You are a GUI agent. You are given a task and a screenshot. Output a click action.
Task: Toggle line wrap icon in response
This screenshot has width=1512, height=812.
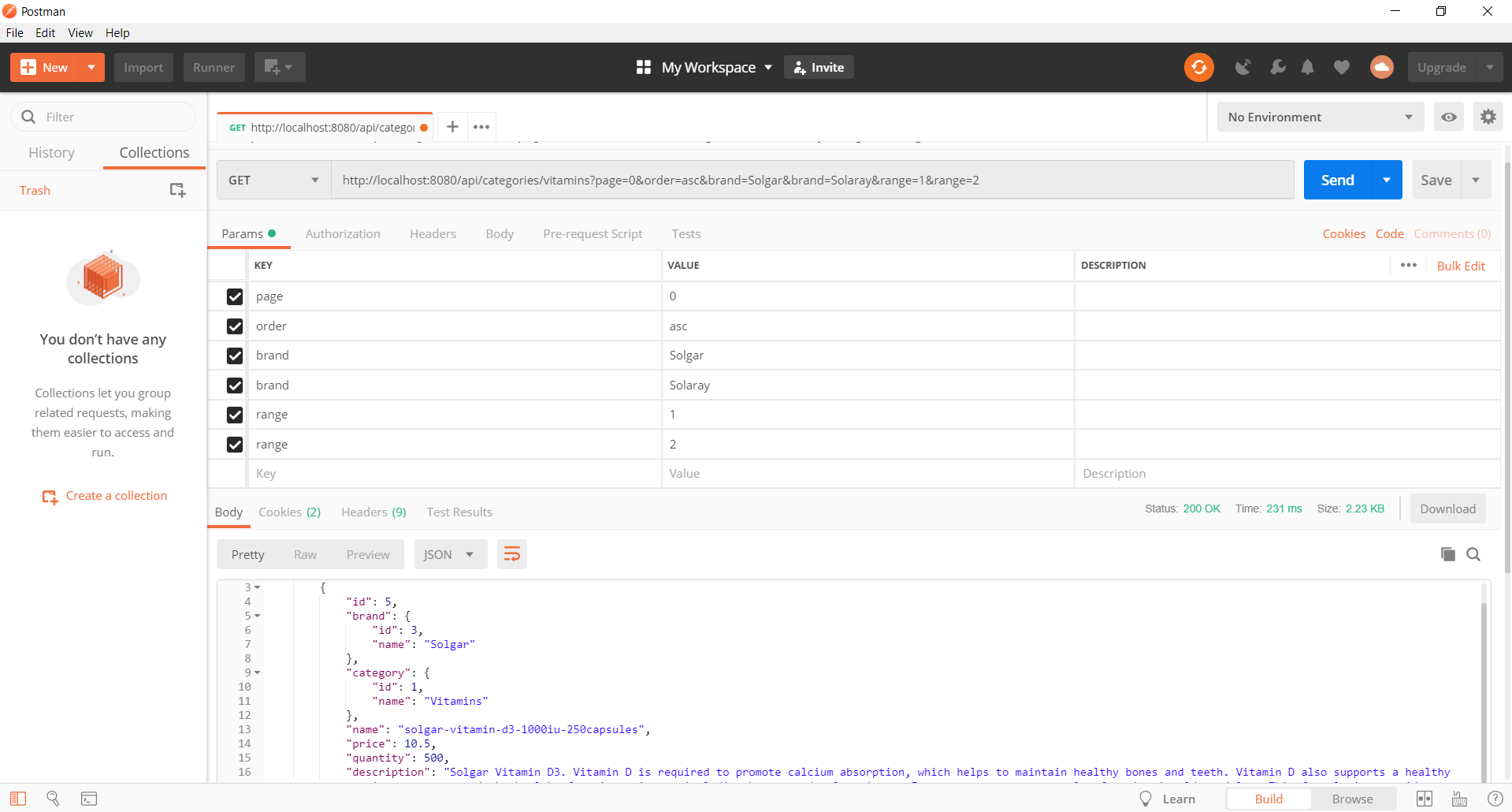511,554
